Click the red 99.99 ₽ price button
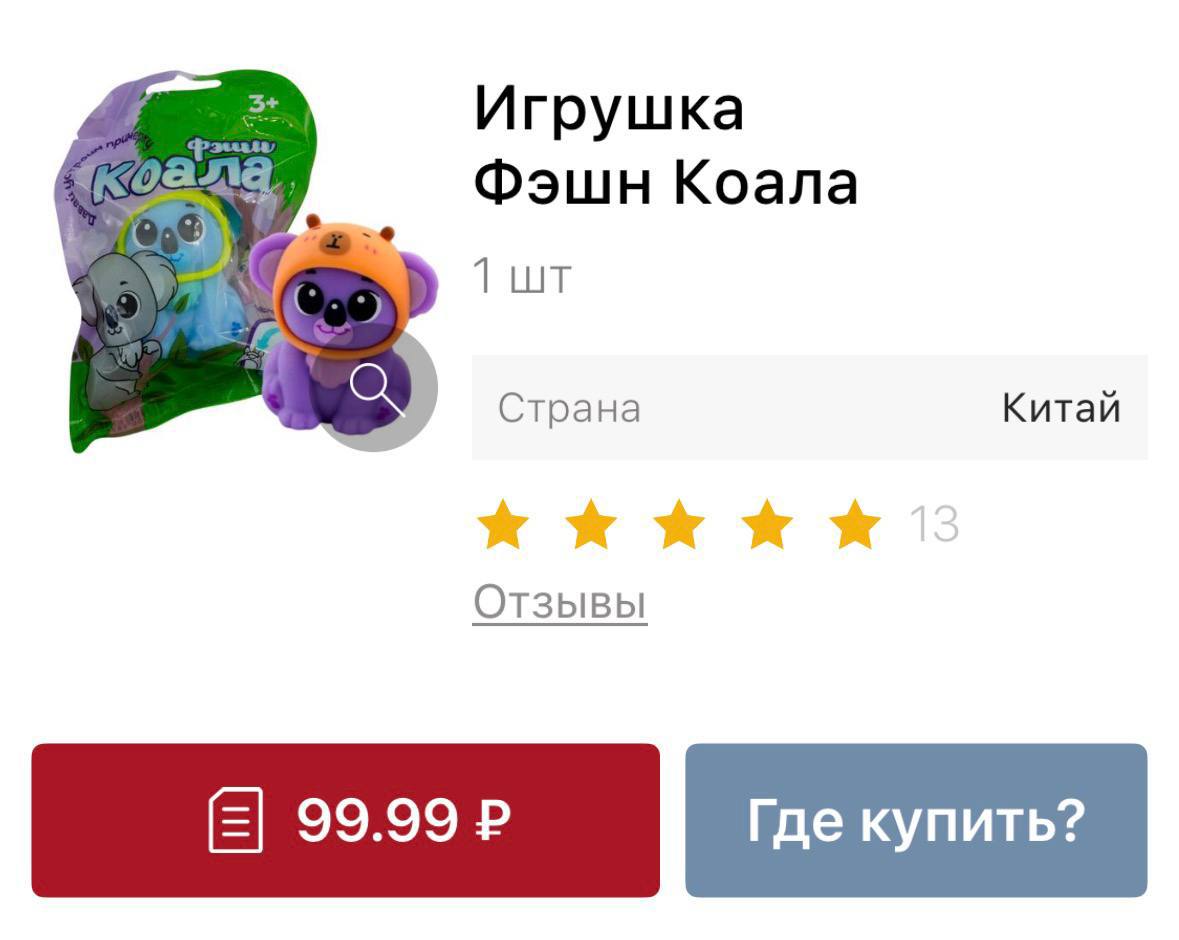The width and height of the screenshot is (1179, 940). coord(346,820)
